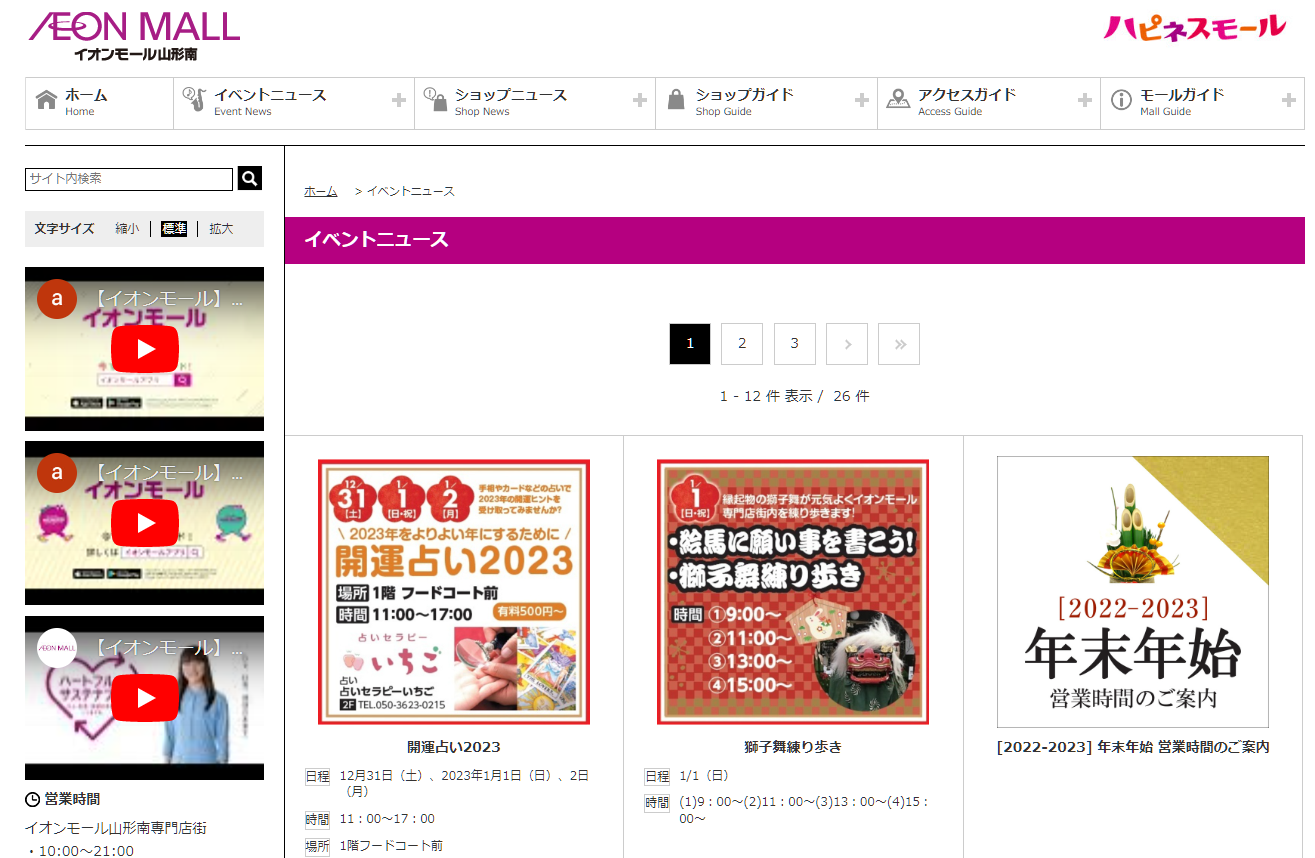1315x858 pixels.
Task: Click the search magnifier icon button
Action: pos(249,178)
